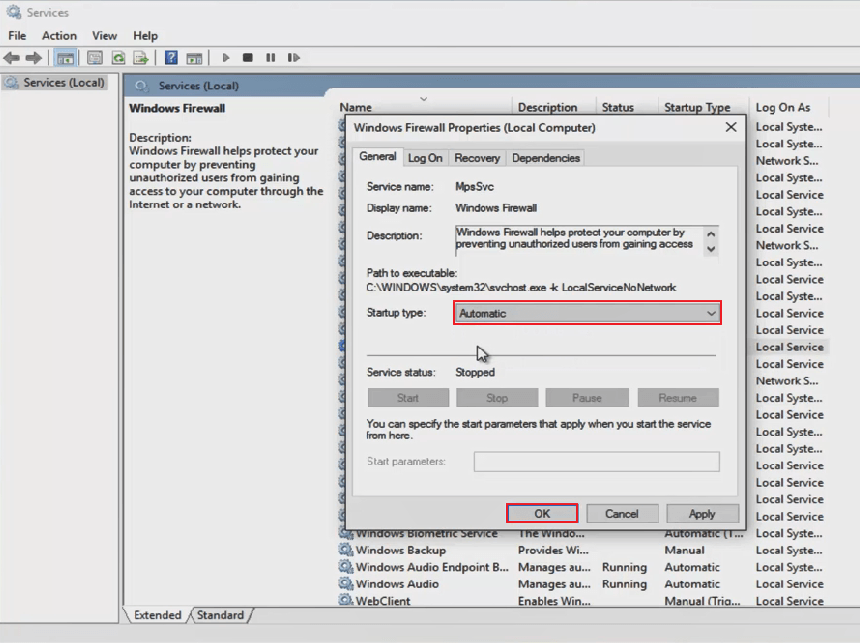Open the Action menu
860x643 pixels.
click(59, 36)
